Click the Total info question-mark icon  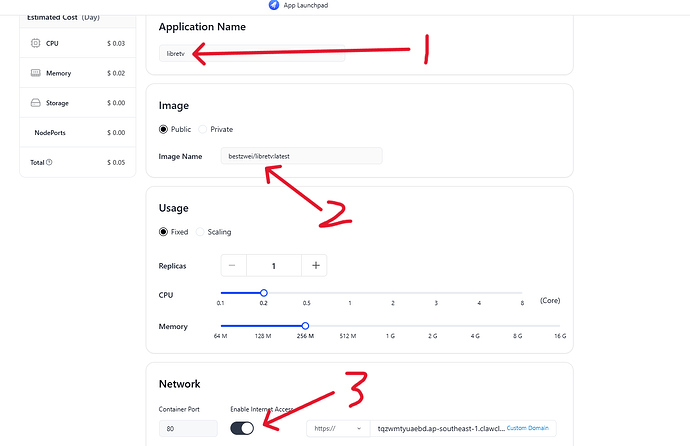click(49, 162)
